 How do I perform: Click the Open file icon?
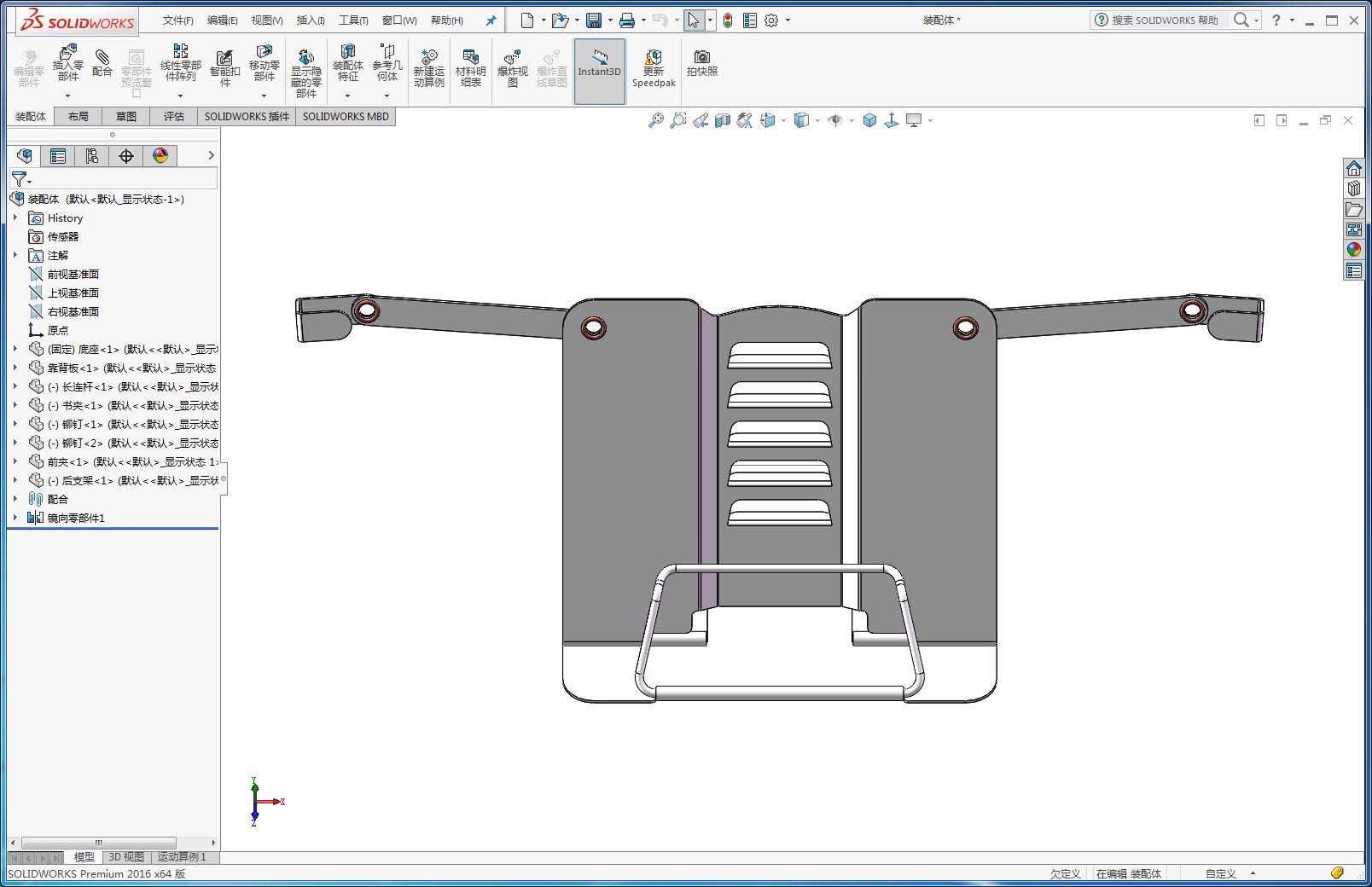tap(560, 20)
